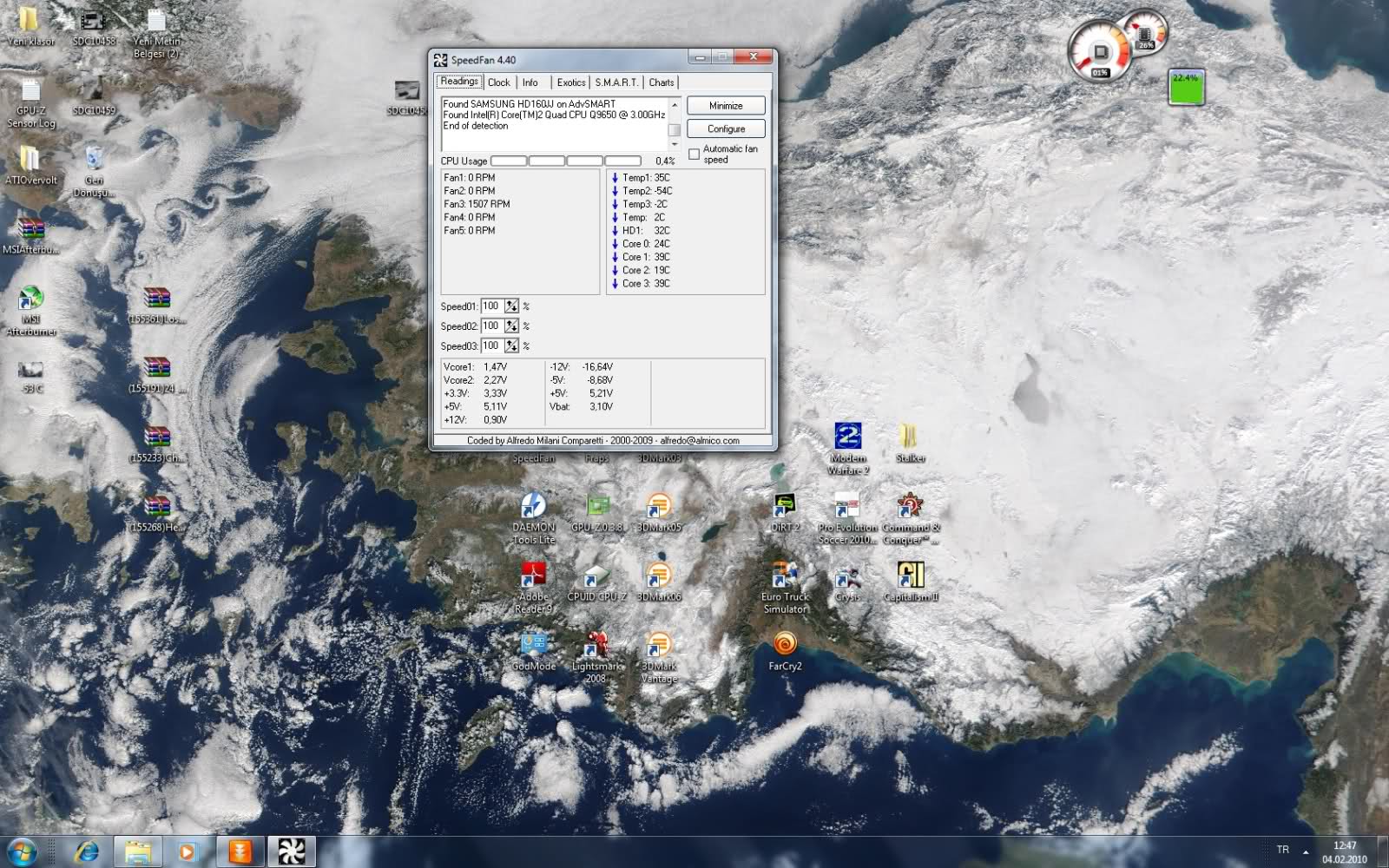Click the orange taskbar application icon
Screen dimensions: 1389x868
tap(240, 852)
